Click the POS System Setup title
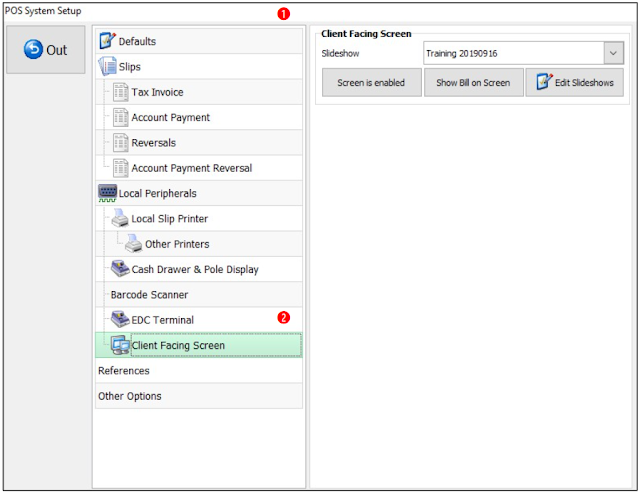The width and height of the screenshot is (640, 492). pos(43,11)
